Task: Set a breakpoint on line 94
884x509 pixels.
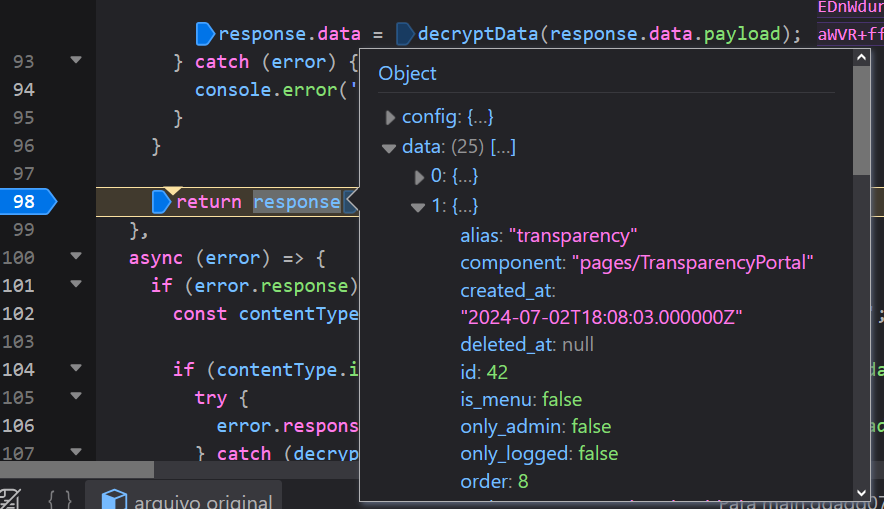Action: click(x=23, y=90)
